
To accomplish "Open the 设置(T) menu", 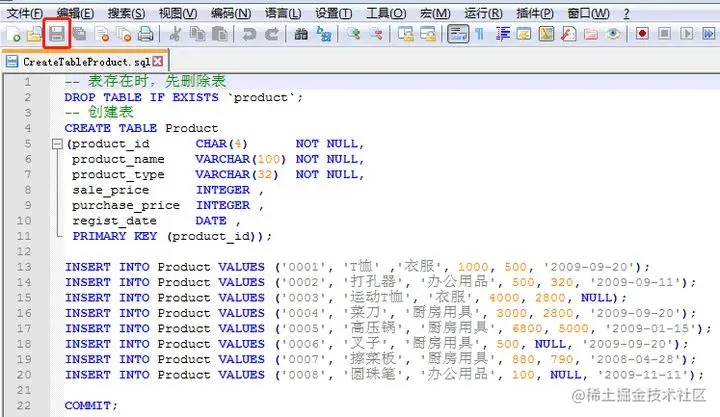I will (333, 13).
